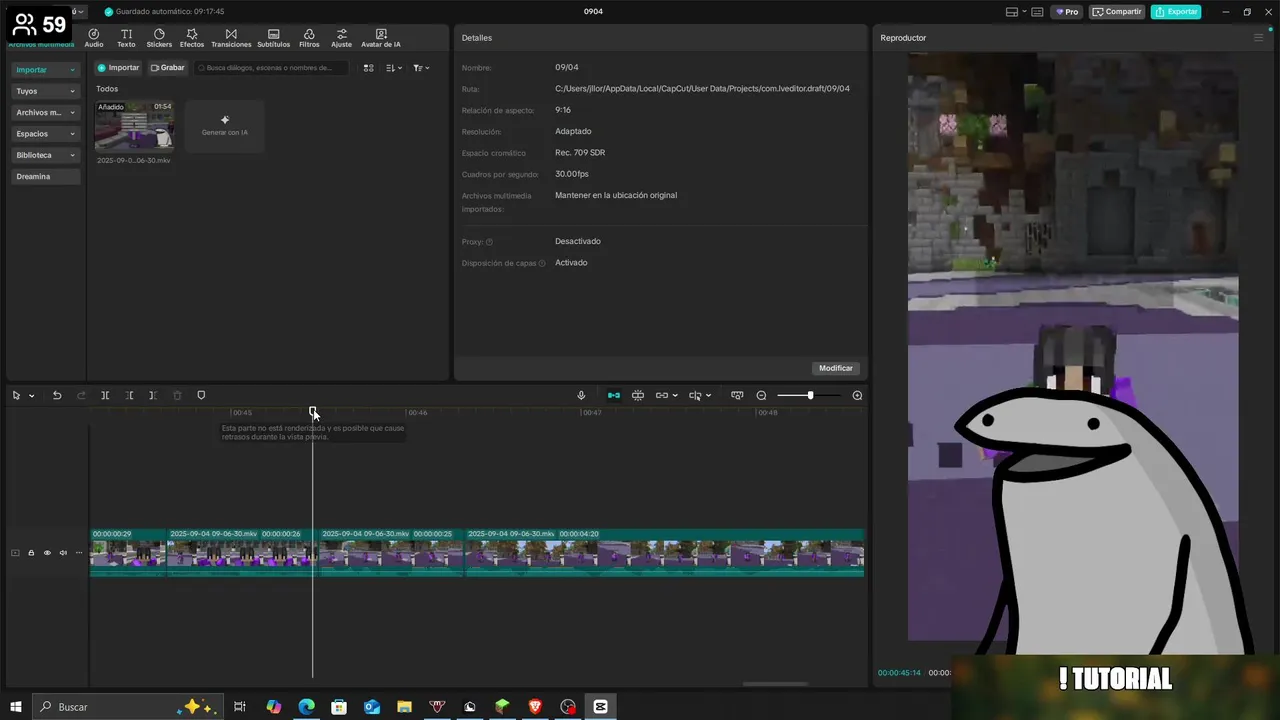This screenshot has width=1280, height=720.
Task: Click the taskbar Buscar search box
Action: click(x=128, y=707)
